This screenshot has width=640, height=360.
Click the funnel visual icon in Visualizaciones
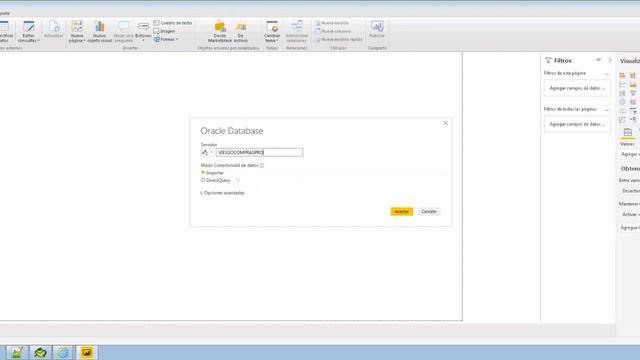(x=633, y=93)
